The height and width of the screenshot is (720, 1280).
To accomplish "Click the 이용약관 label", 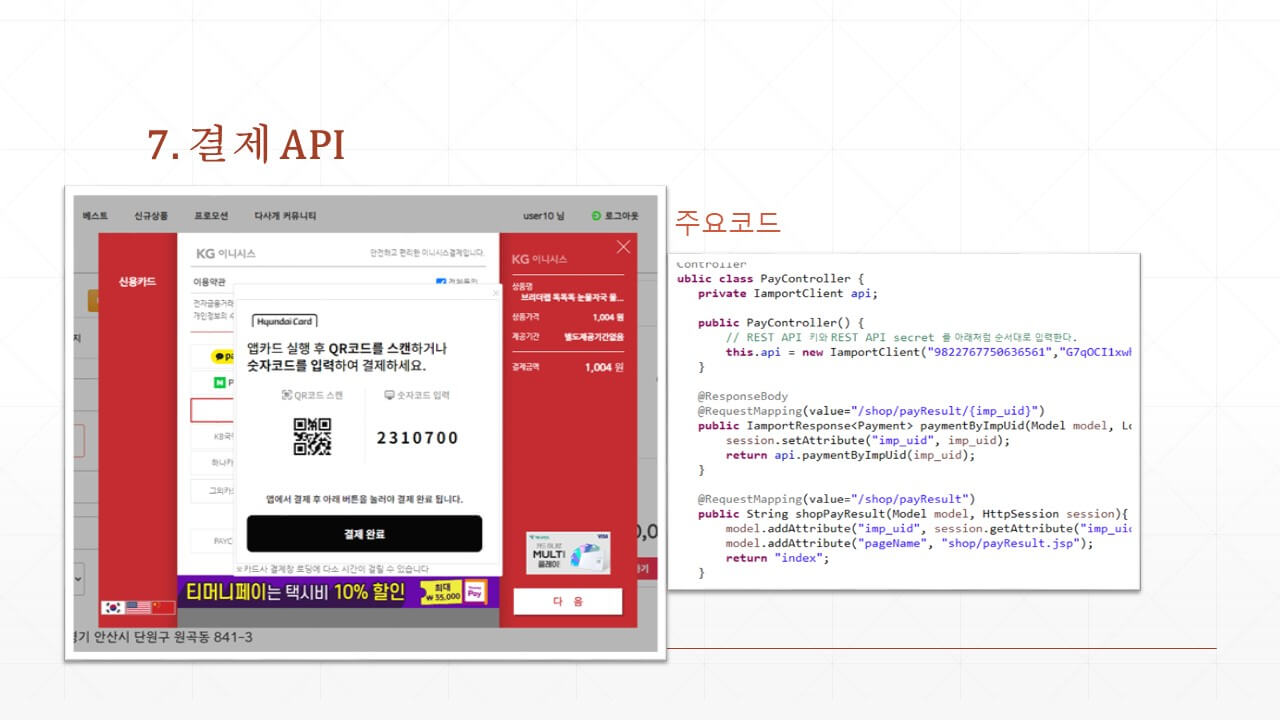I will tap(210, 282).
